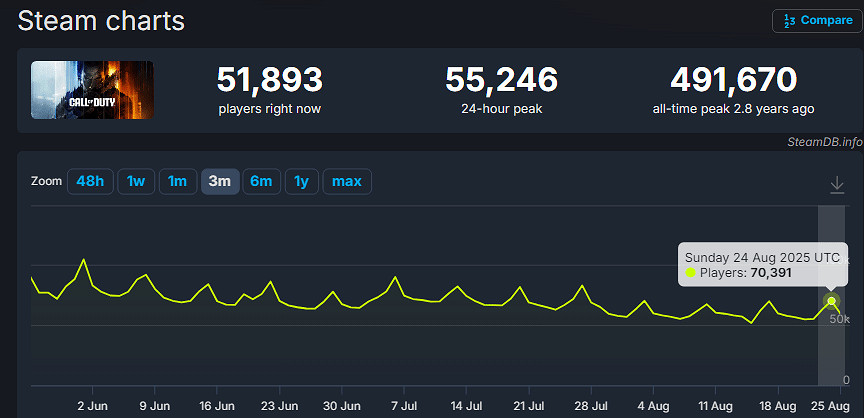The image size is (864, 418).
Task: Open the chart export download menu
Action: (x=837, y=185)
